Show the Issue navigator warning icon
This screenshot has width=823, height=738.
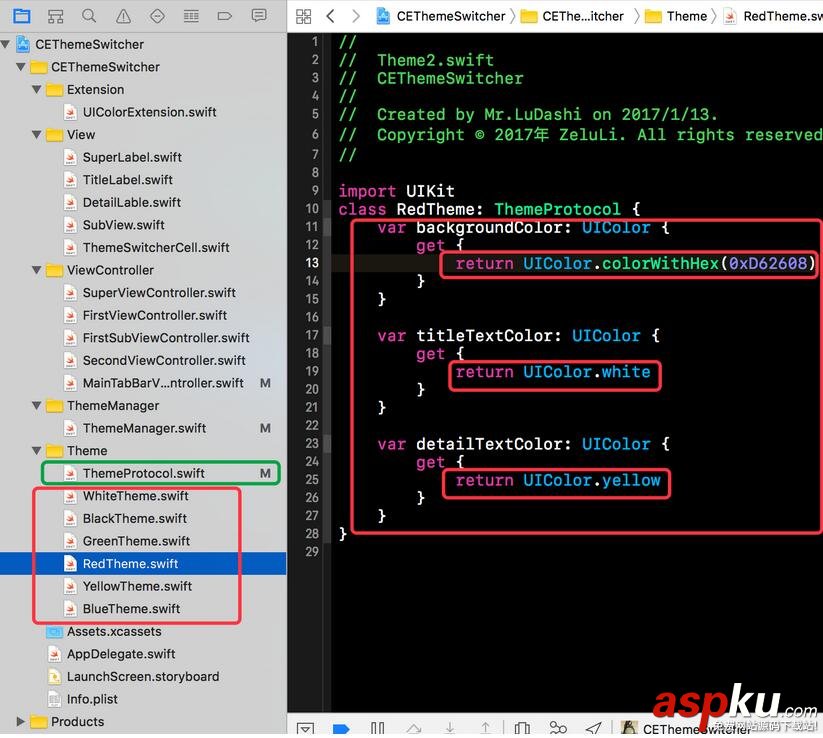coord(122,16)
